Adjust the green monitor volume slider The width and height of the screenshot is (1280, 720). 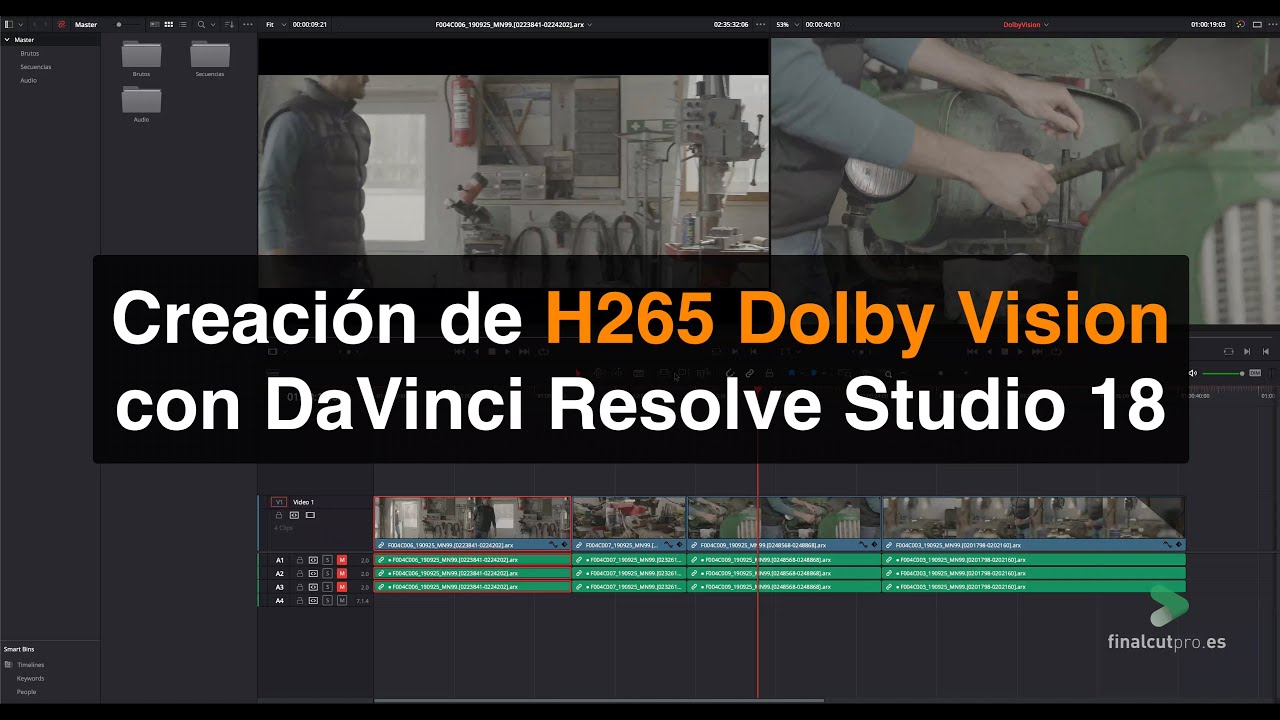tap(1223, 373)
